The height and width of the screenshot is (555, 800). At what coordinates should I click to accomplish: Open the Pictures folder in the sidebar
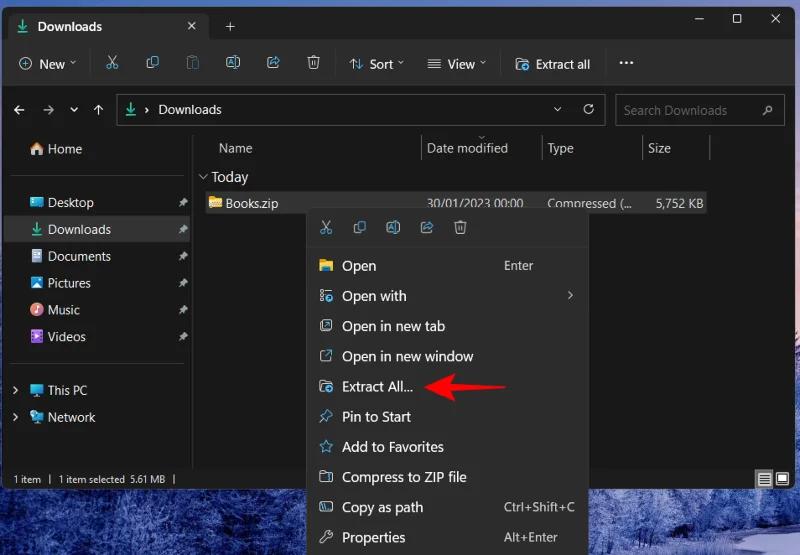(x=68, y=283)
